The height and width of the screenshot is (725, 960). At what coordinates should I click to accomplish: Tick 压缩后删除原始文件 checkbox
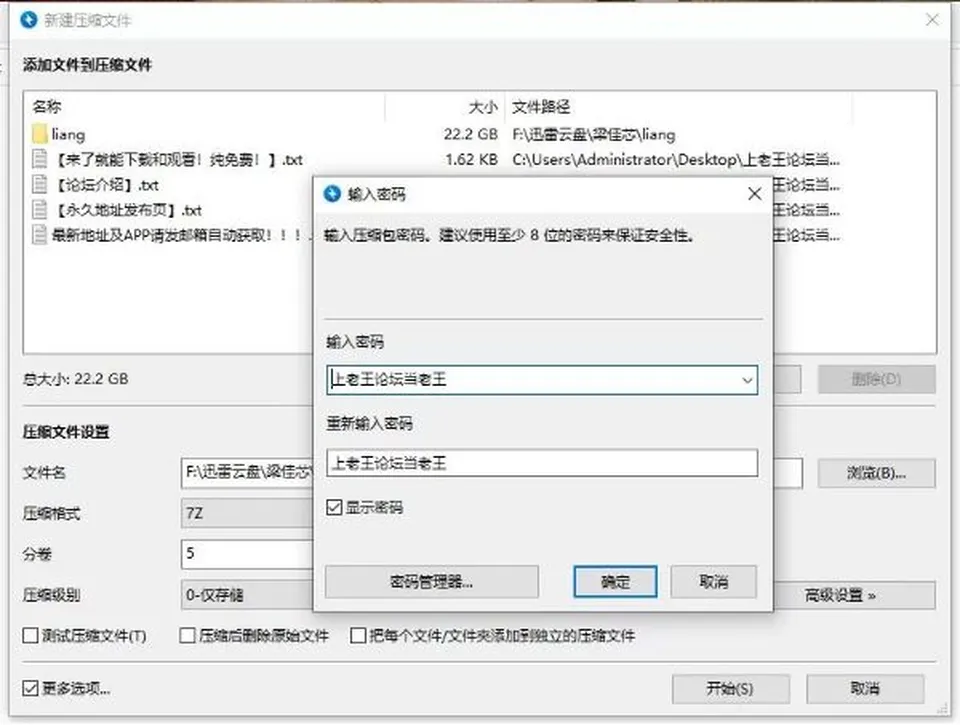point(187,636)
